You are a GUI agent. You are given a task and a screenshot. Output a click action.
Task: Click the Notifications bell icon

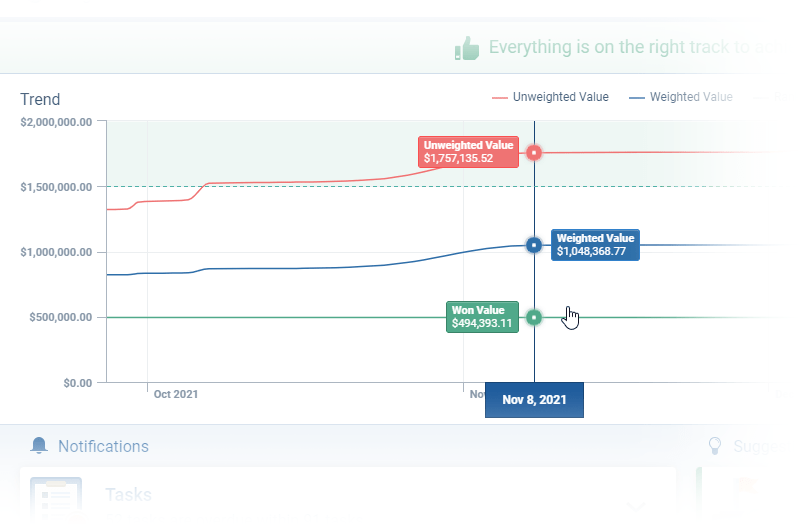point(40,446)
